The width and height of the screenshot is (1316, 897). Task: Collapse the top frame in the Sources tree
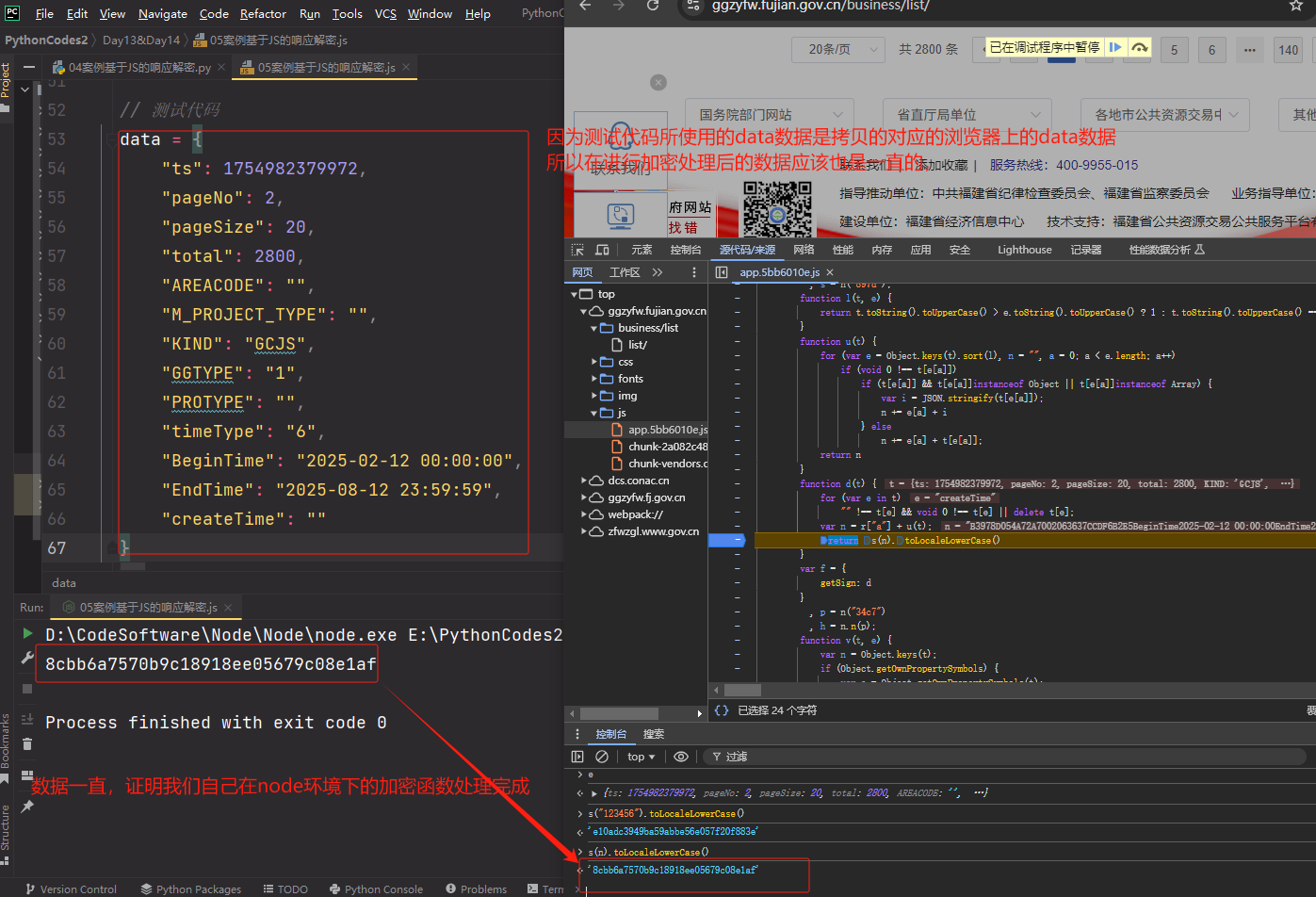(575, 294)
